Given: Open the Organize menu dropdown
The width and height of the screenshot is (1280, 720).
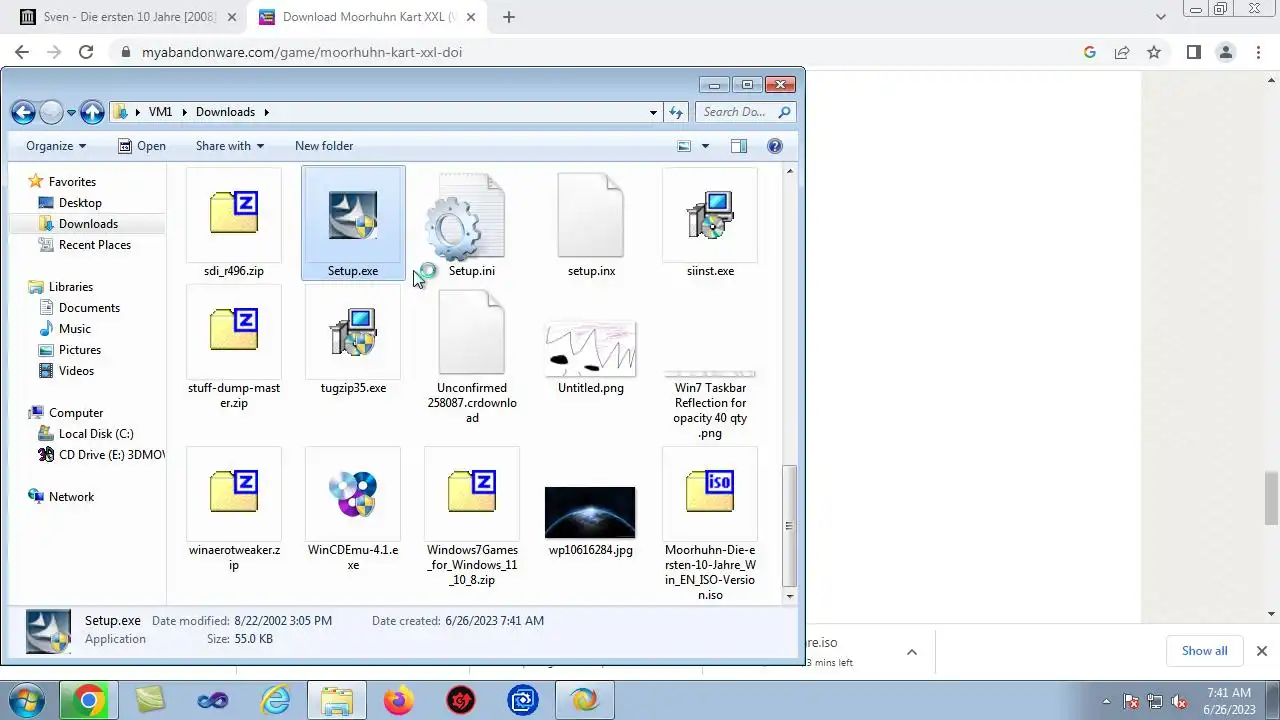Looking at the screenshot, I should pyautogui.click(x=56, y=146).
